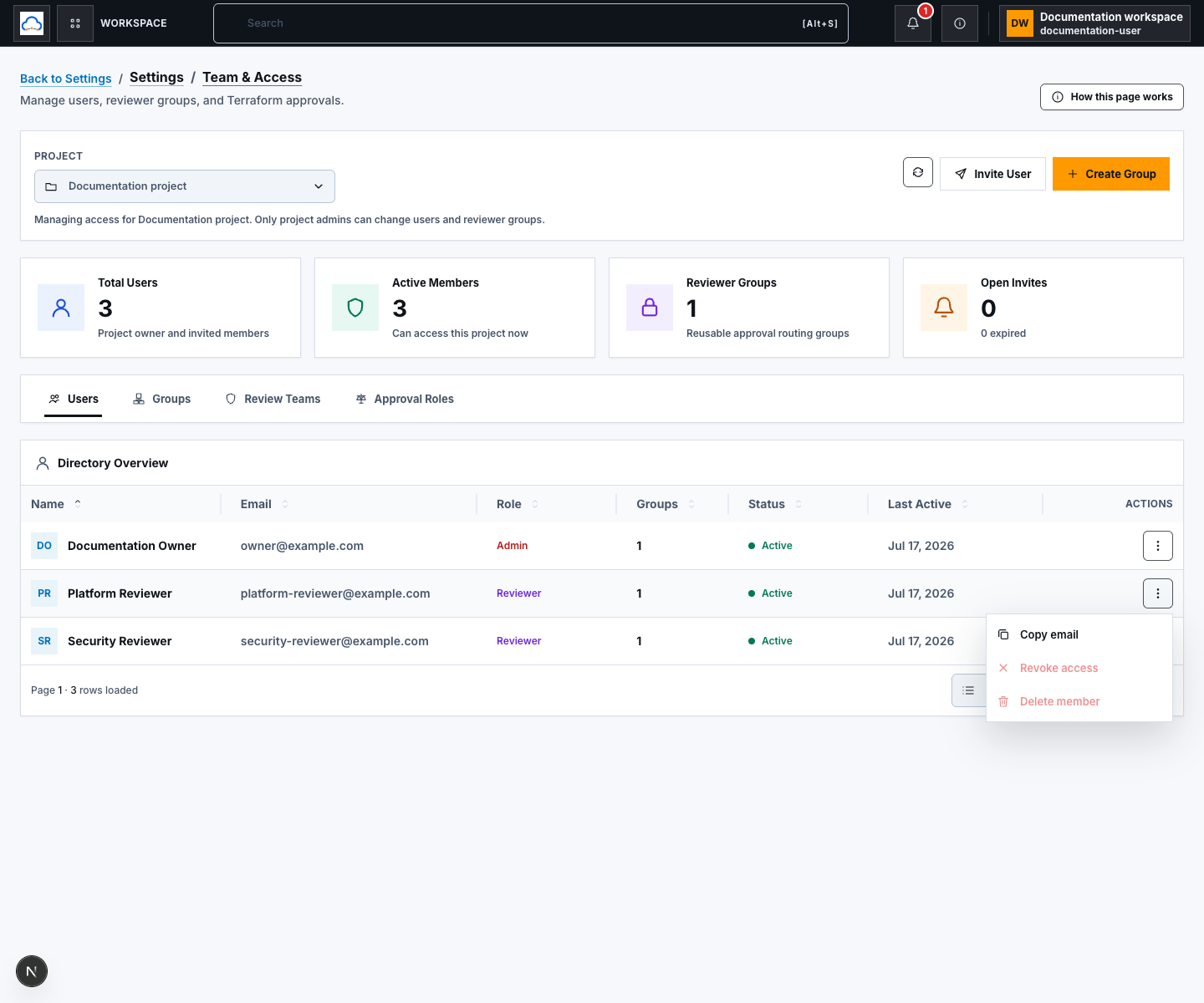Click the Open Invites bell icon
Viewport: 1204px width, 1003px height.
pos(944,308)
